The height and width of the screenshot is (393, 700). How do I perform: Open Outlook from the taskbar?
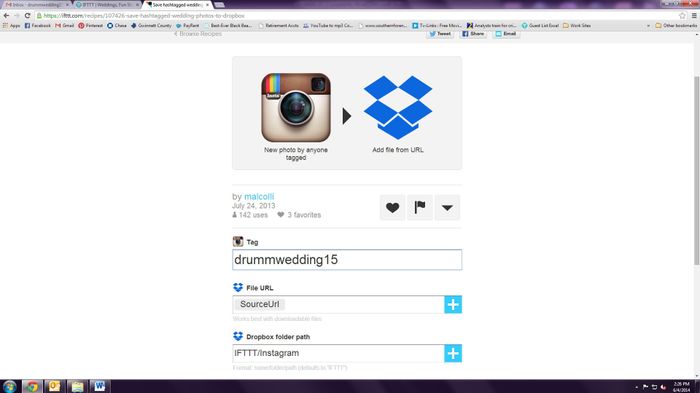click(x=54, y=386)
